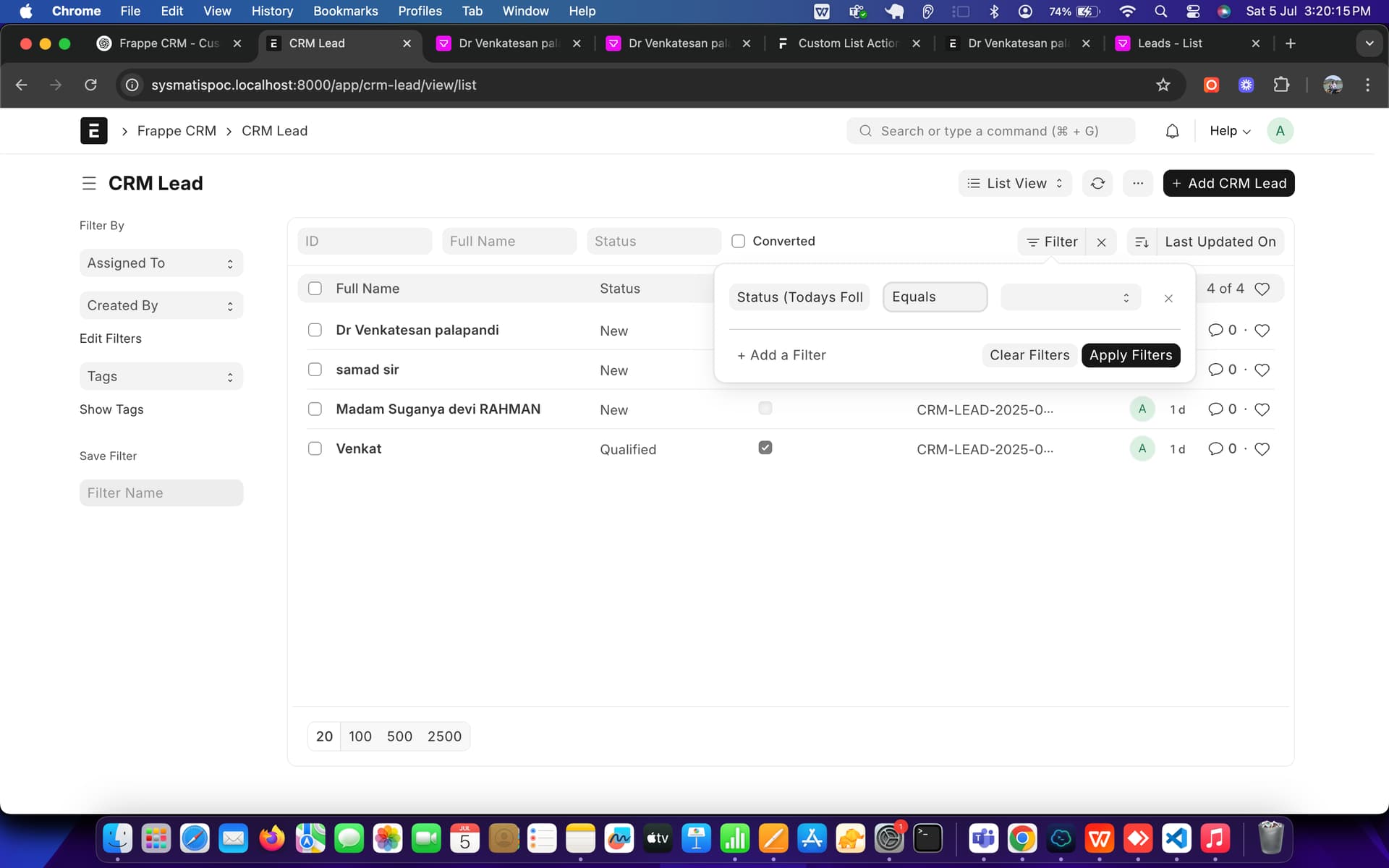Toggle the sidebar hamburger menu icon

89,184
